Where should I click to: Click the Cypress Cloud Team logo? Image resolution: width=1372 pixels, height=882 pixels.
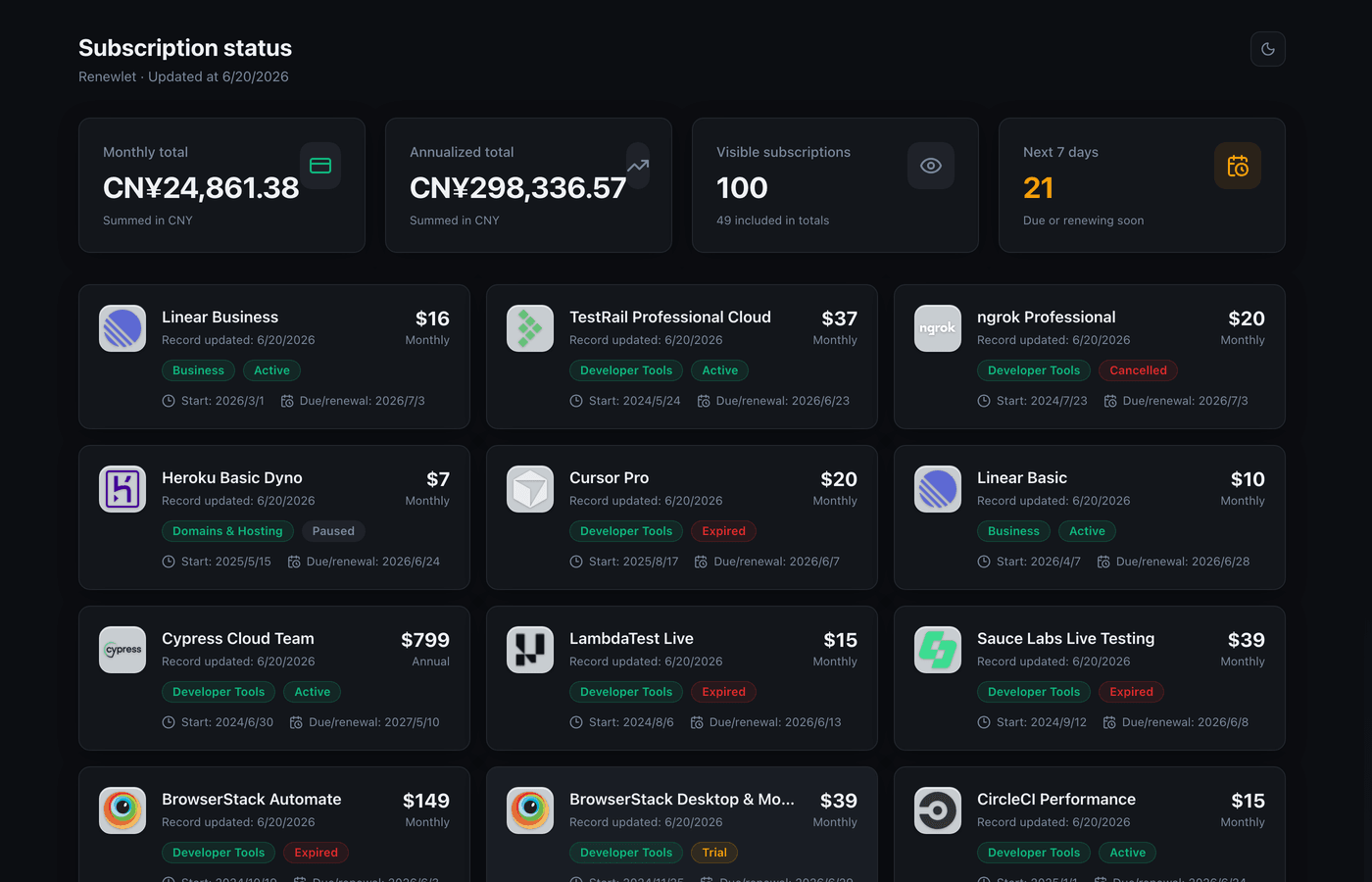(122, 650)
